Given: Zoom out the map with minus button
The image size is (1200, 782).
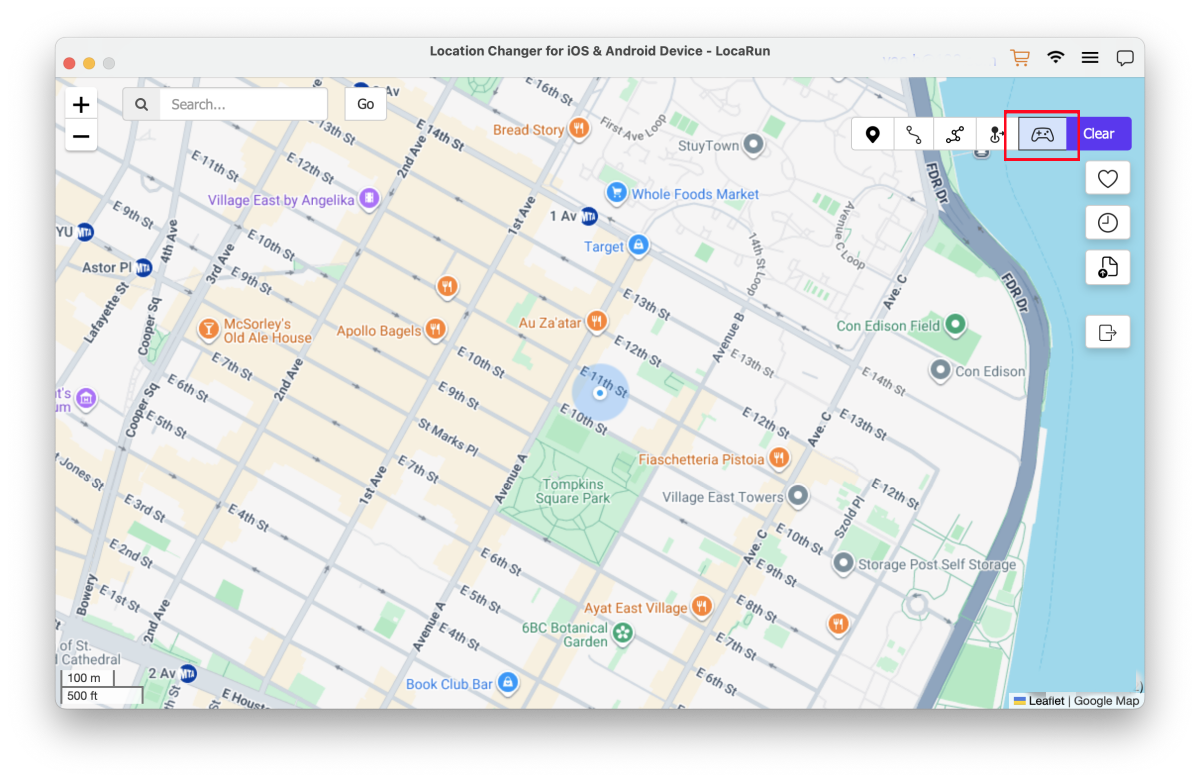Looking at the screenshot, I should pyautogui.click(x=81, y=136).
